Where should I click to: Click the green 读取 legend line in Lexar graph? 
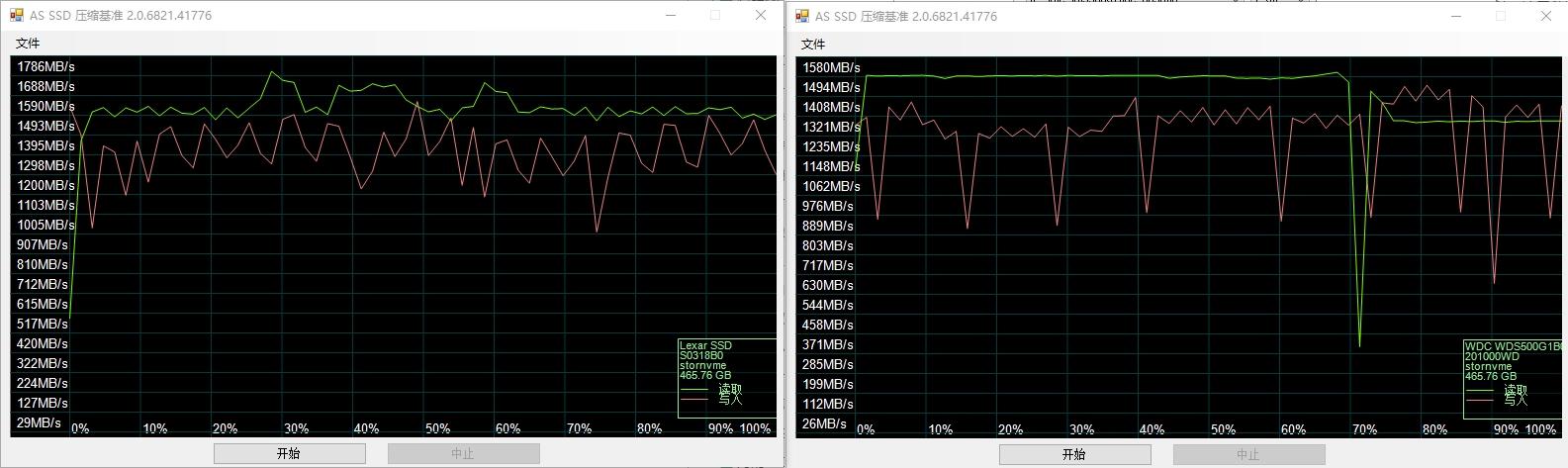(693, 389)
